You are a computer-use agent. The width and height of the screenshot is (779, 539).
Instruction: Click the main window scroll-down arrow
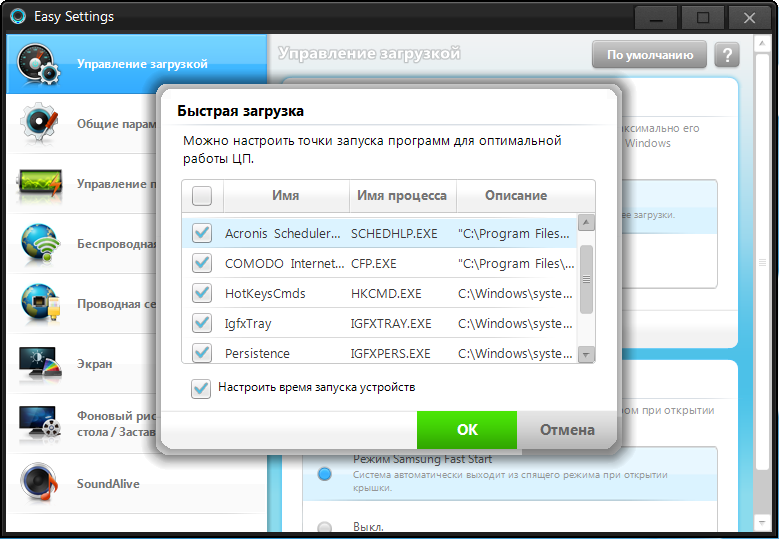click(x=762, y=522)
